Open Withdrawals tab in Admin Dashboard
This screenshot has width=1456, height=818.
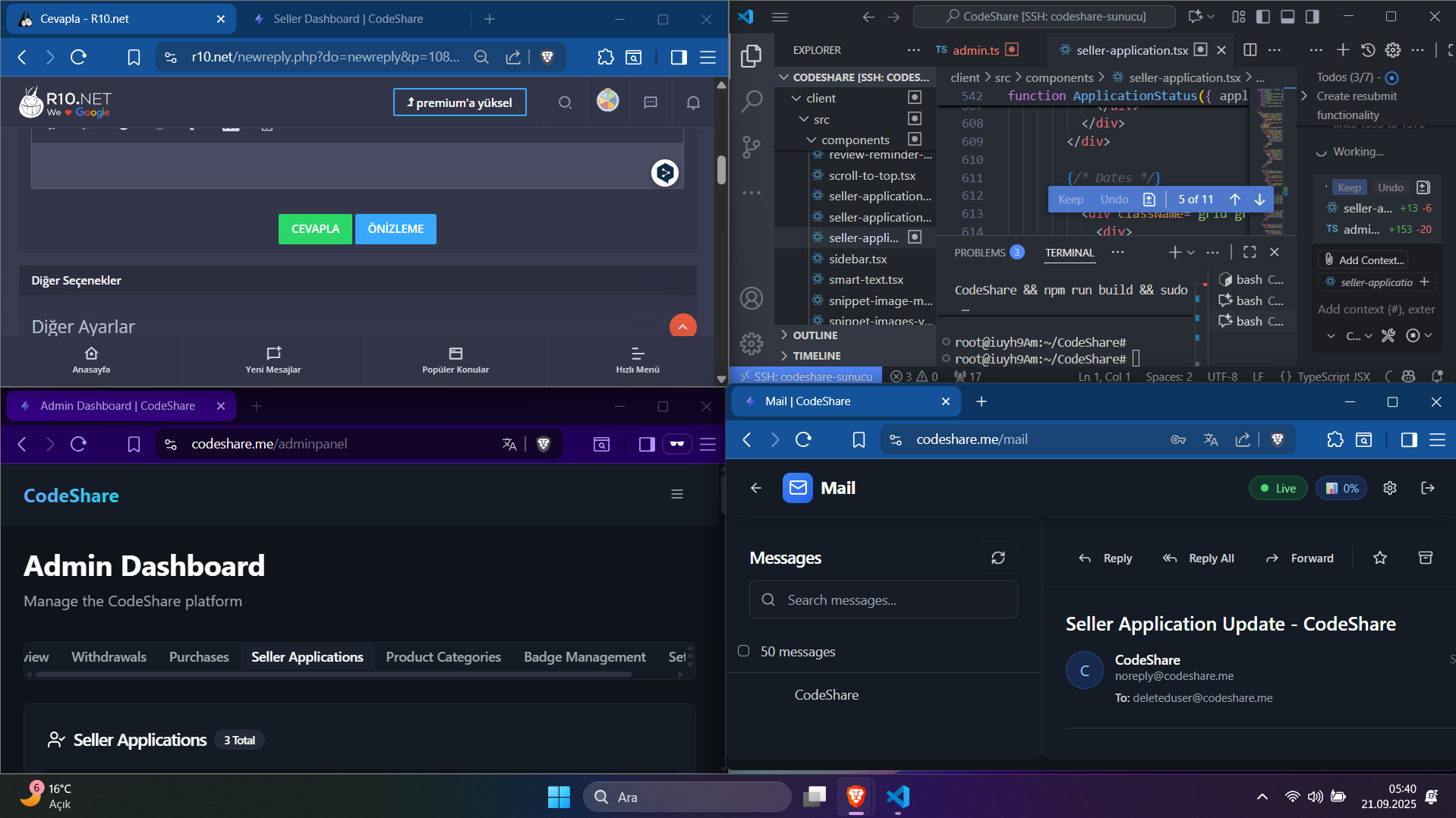pos(109,657)
